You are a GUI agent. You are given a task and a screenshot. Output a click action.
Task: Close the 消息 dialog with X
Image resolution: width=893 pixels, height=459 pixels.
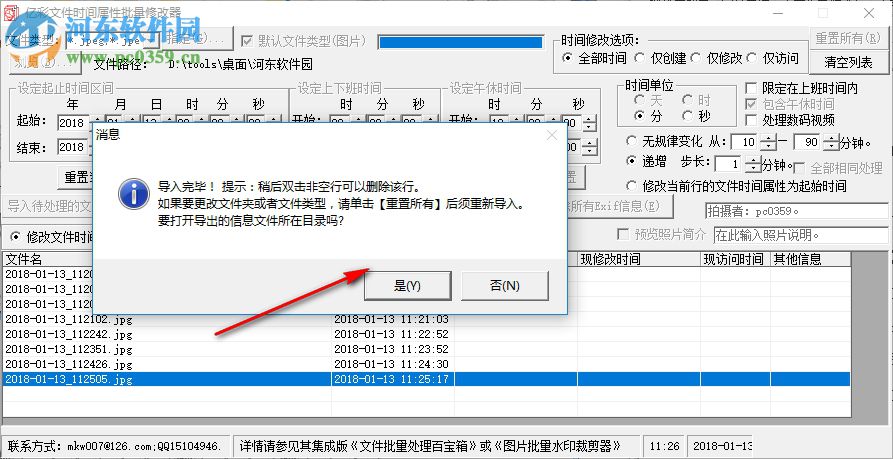tap(551, 136)
